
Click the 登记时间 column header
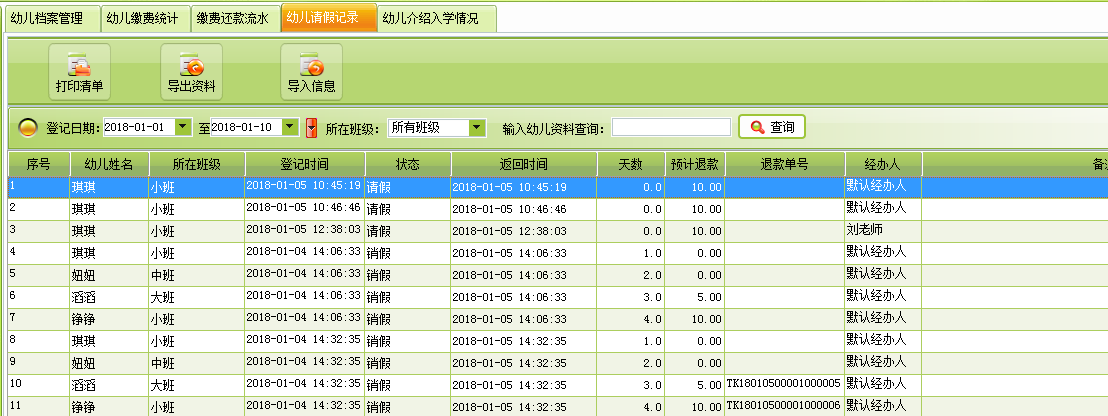tap(305, 164)
